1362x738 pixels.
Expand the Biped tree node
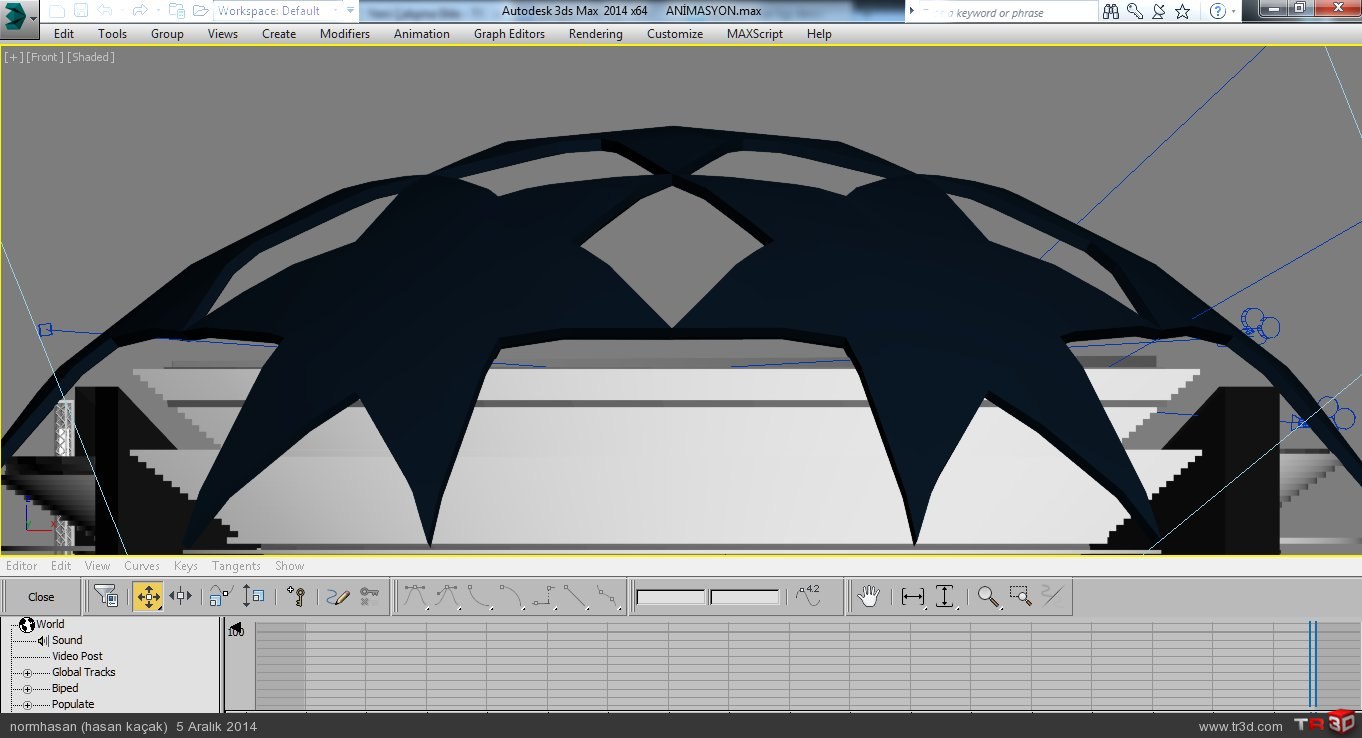[x=27, y=689]
